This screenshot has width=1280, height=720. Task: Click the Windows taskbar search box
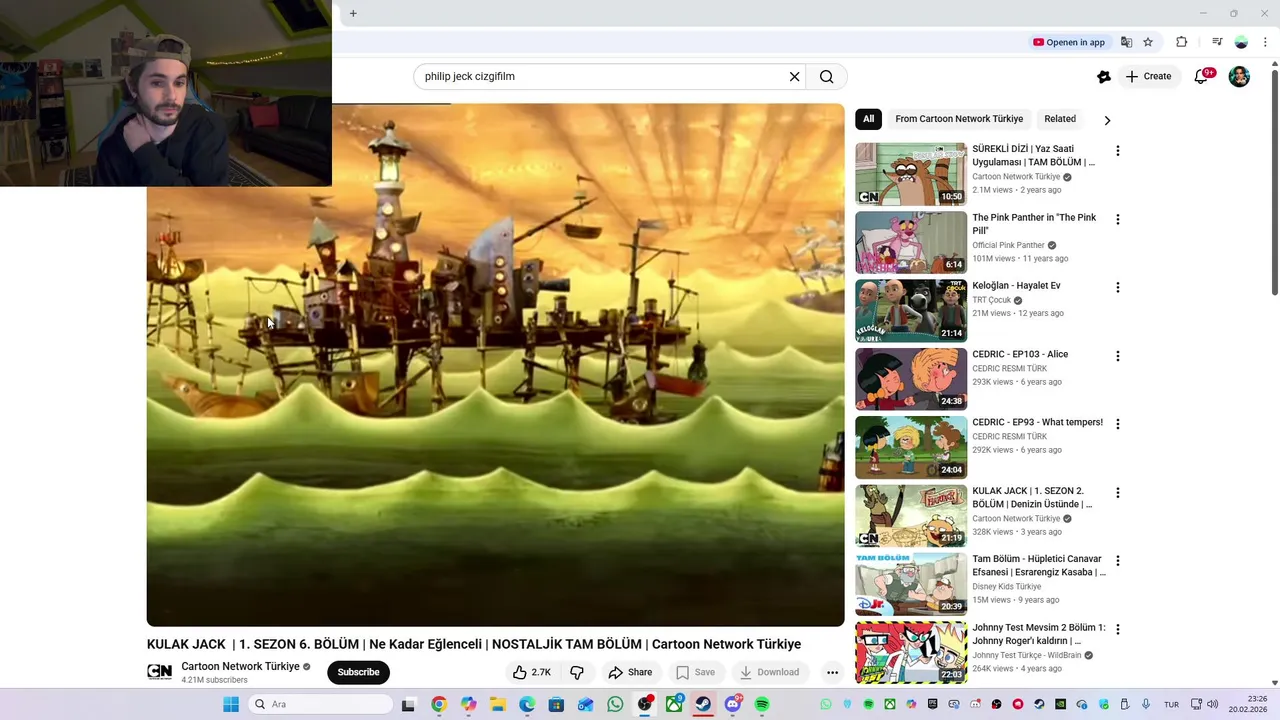(320, 704)
